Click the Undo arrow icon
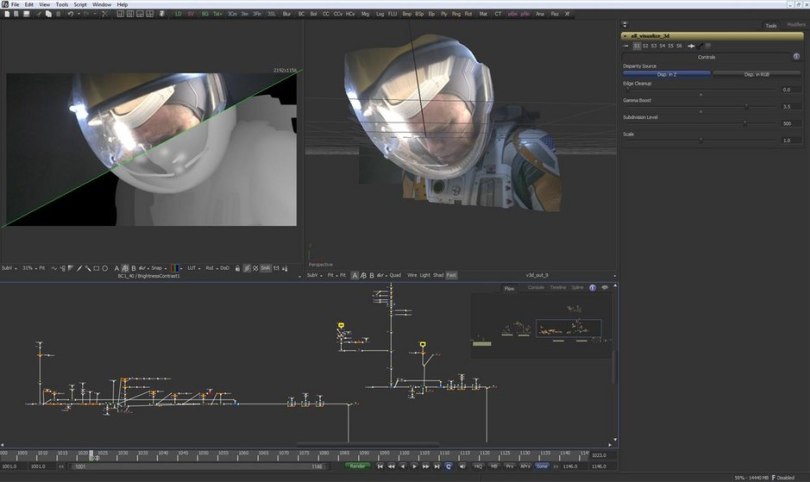The image size is (810, 482). pyautogui.click(x=71, y=14)
